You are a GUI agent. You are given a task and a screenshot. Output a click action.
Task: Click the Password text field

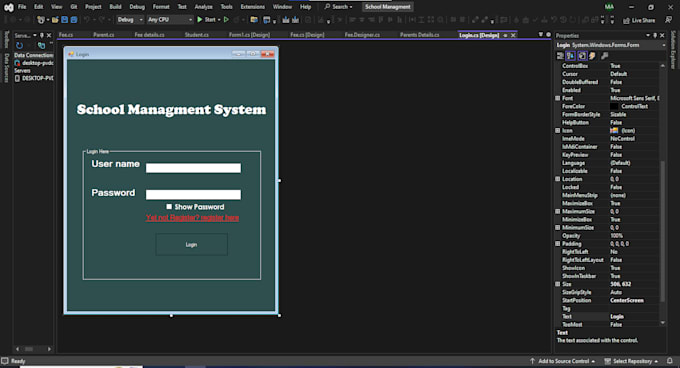point(193,195)
